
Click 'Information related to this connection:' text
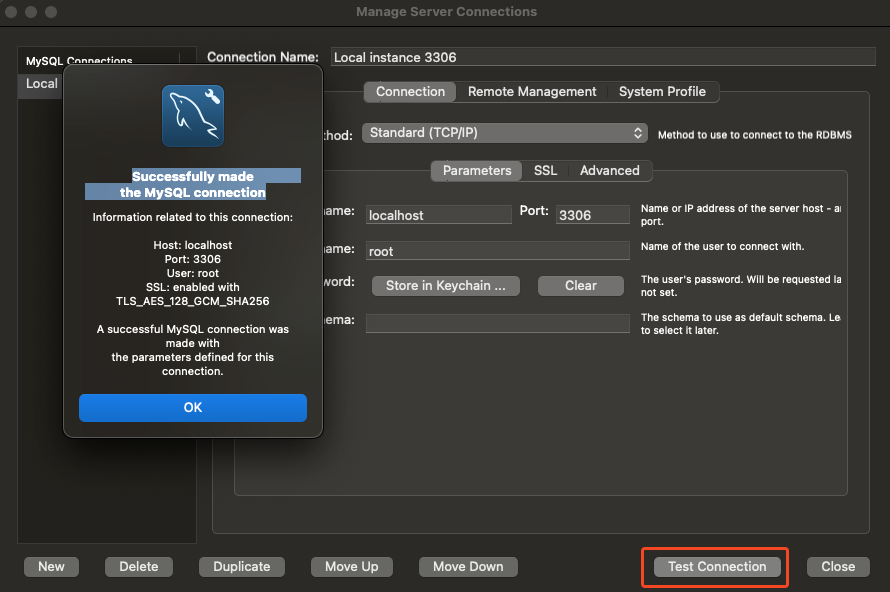coord(193,217)
